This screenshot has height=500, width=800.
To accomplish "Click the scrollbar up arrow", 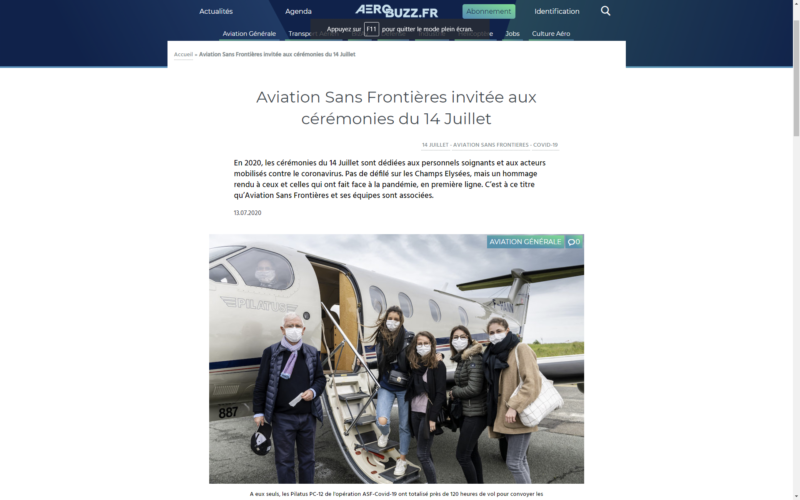I will [x=796, y=3].
